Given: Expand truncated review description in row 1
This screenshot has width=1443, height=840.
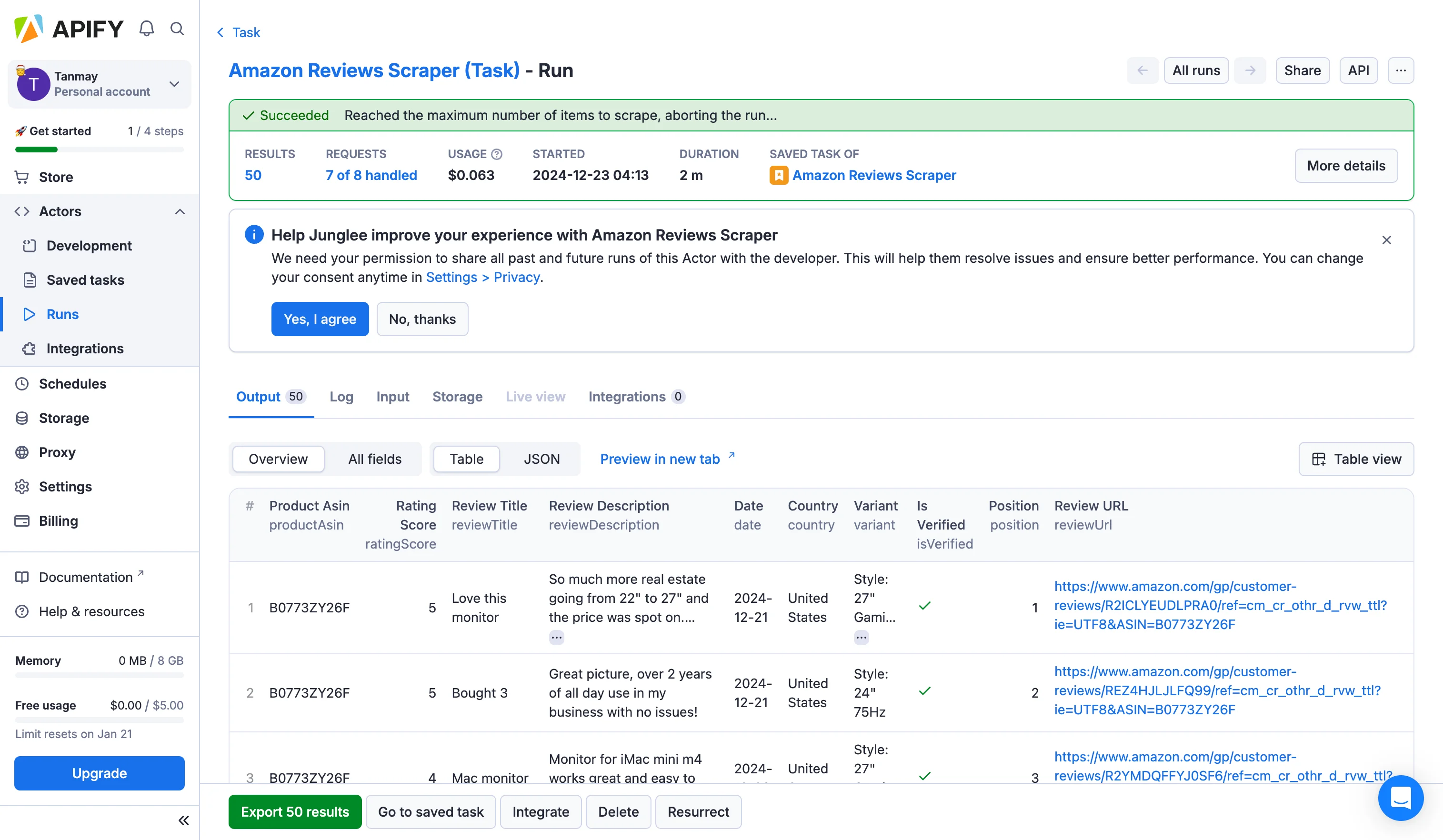Looking at the screenshot, I should pyautogui.click(x=556, y=637).
